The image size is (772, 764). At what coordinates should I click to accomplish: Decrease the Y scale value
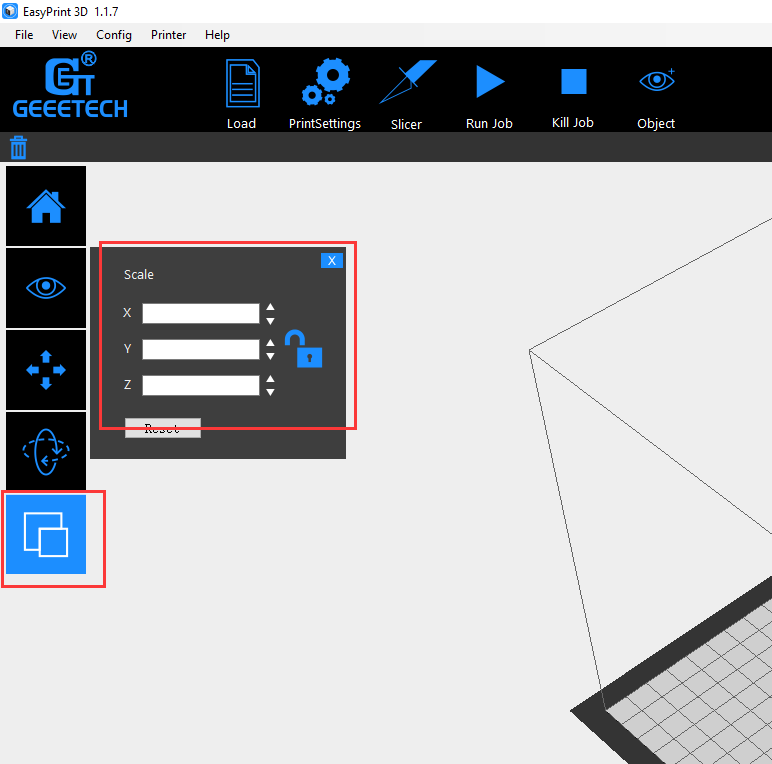pyautogui.click(x=270, y=356)
